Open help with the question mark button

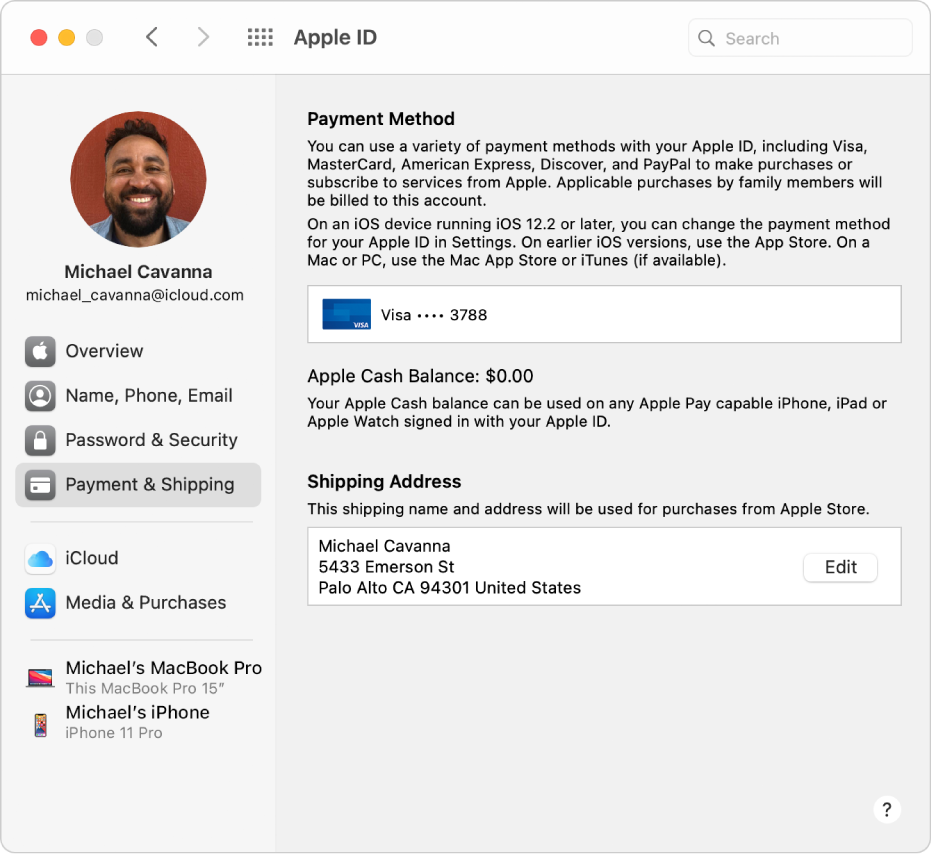pyautogui.click(x=886, y=809)
